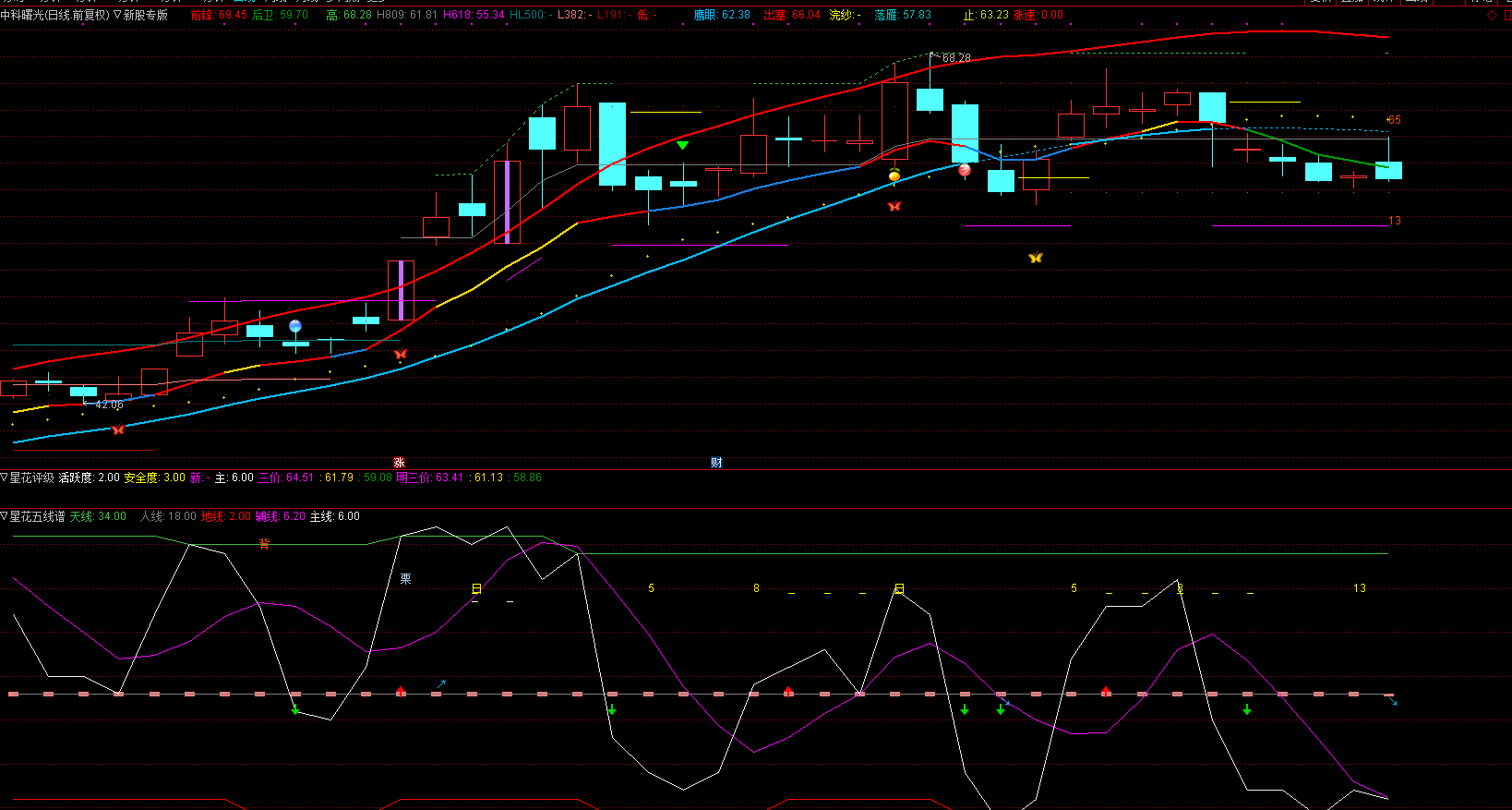Click the 落雁: 57.83 value
The height and width of the screenshot is (810, 1512).
click(903, 15)
